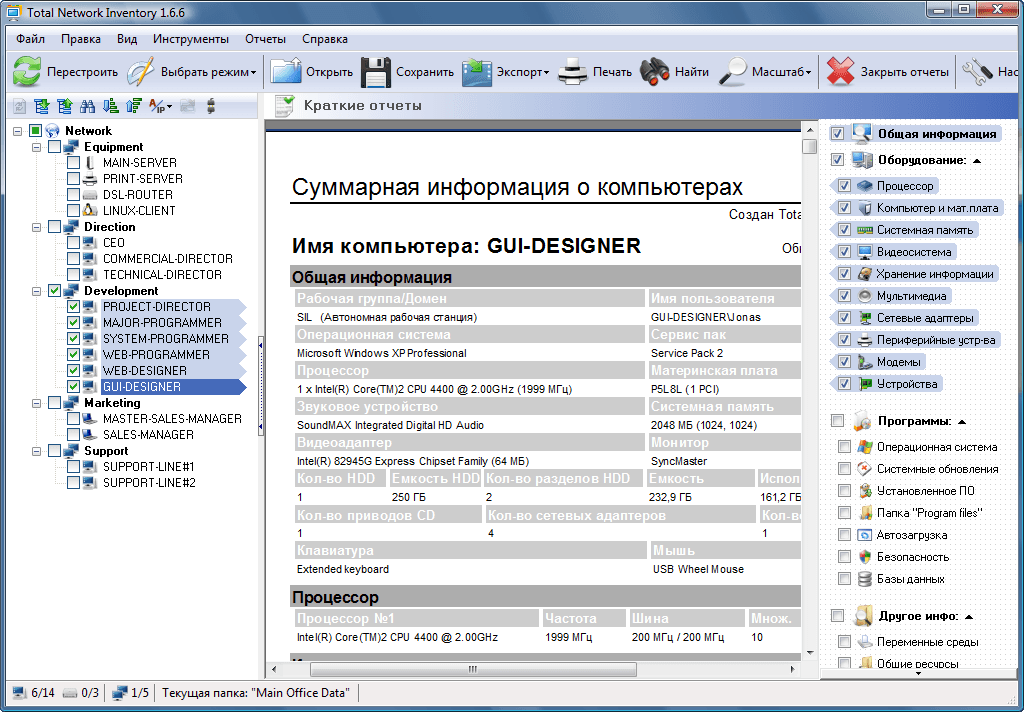Screen dimensions: 1024x712
Task: Collapse the Другое инфо section arrow
Action: click(x=969, y=617)
